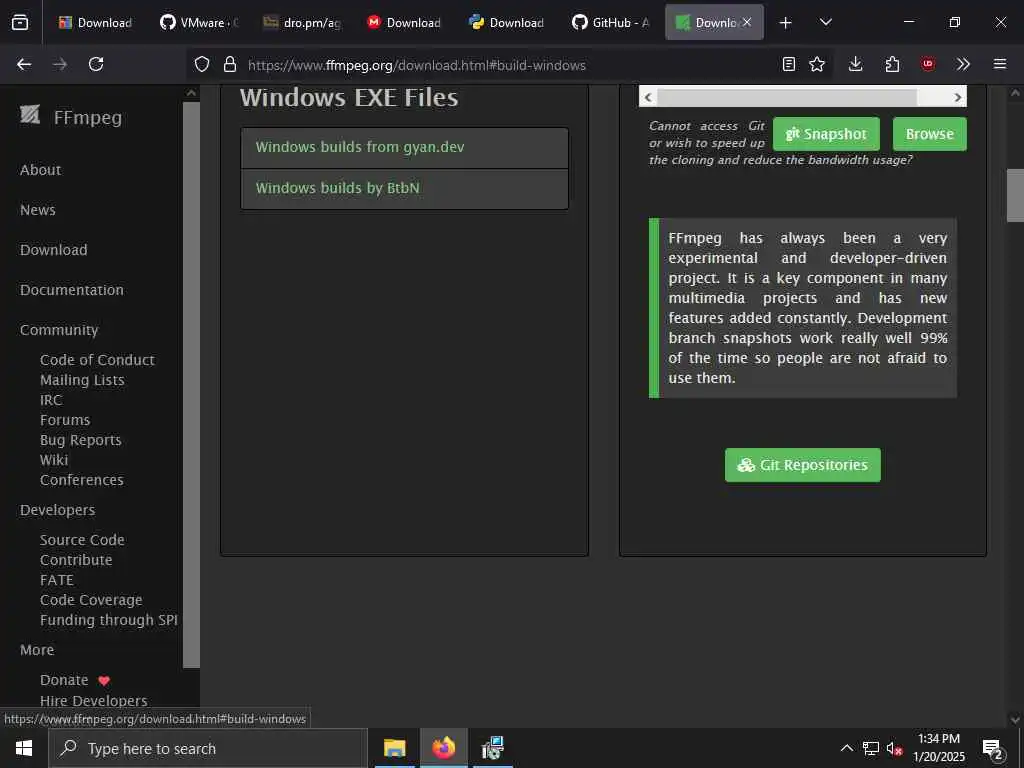
Task: Bookmark this page with the star
Action: (817, 64)
